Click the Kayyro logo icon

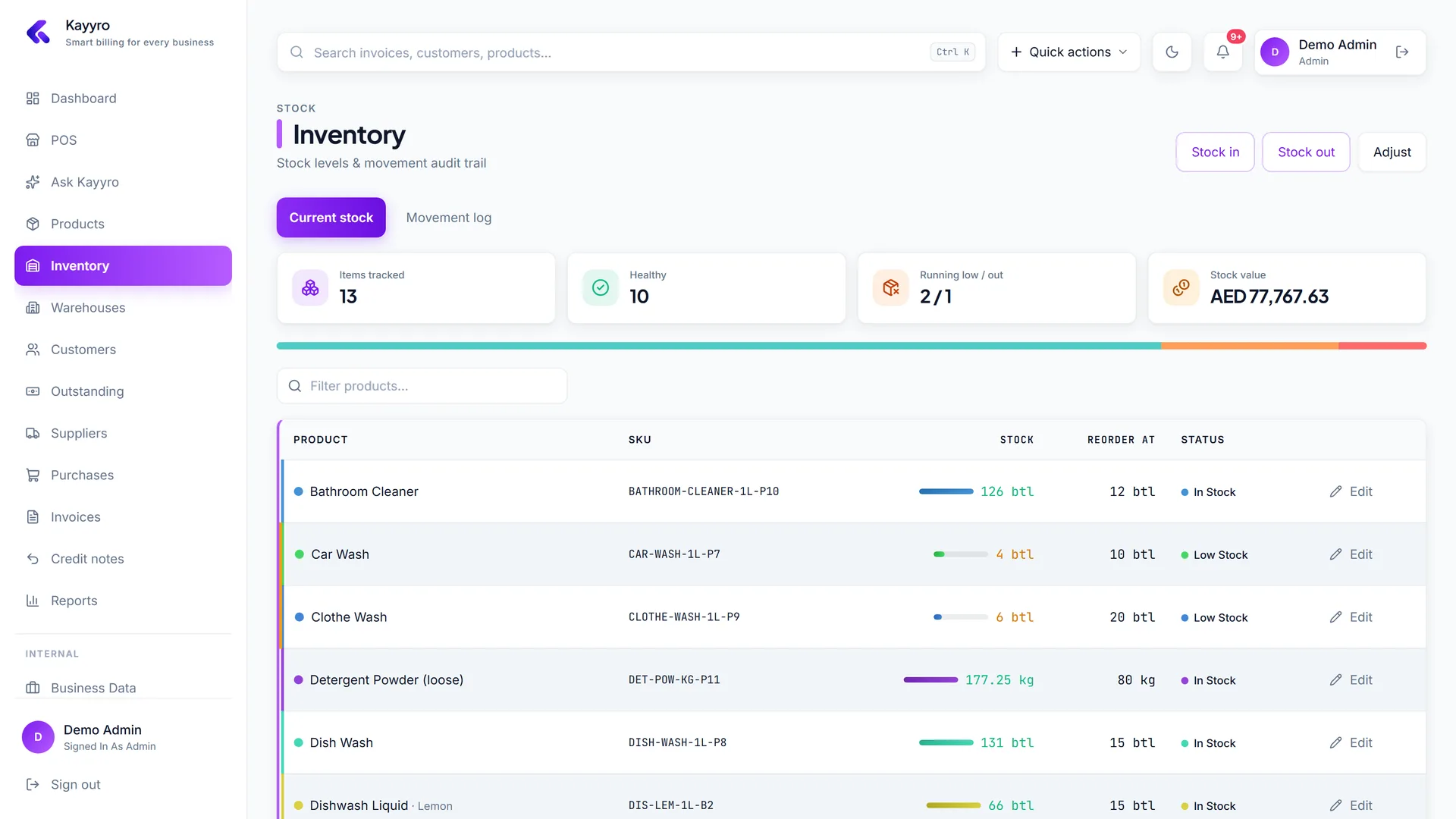[38, 33]
